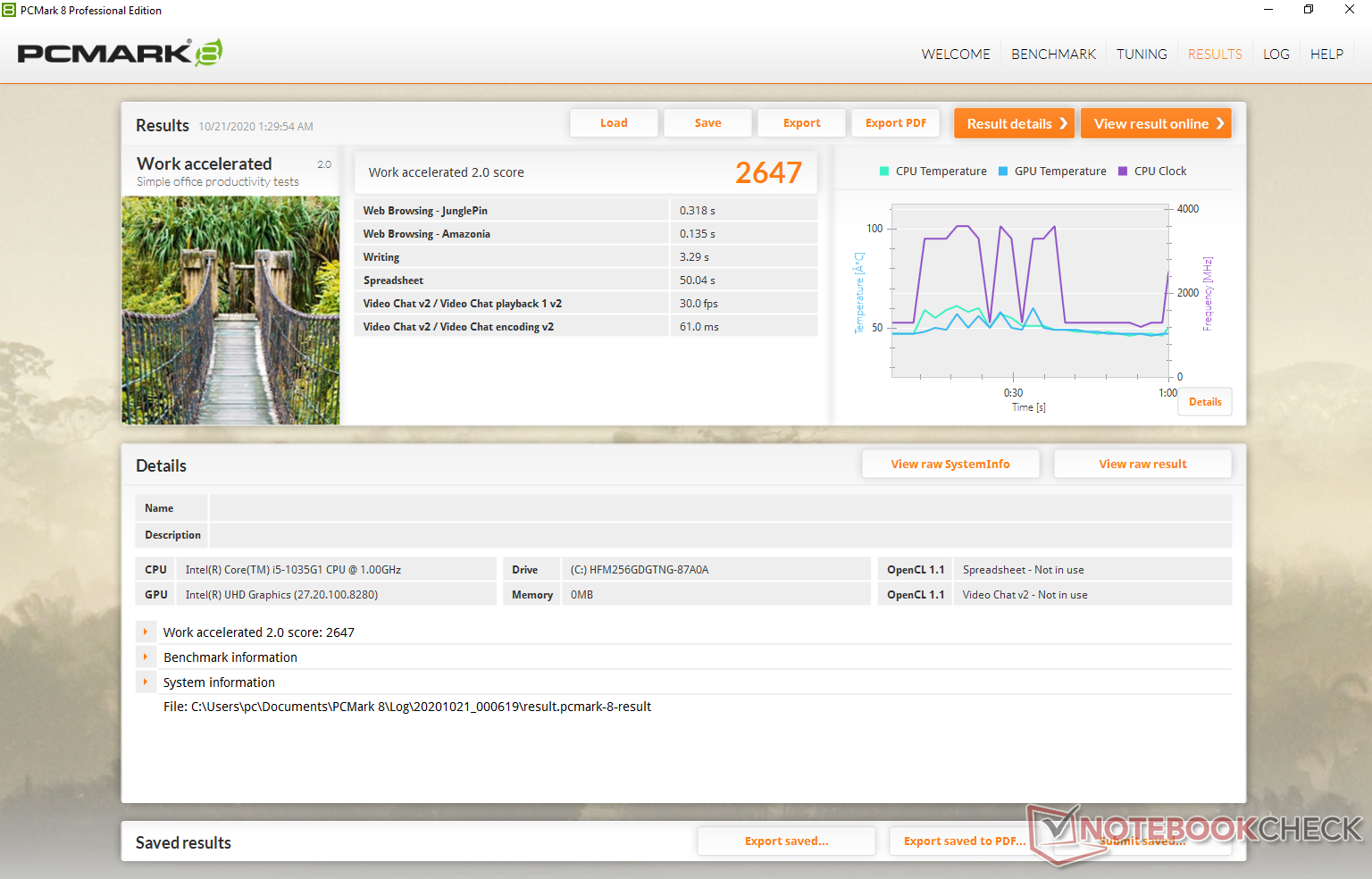This screenshot has width=1372, height=879.
Task: Open chart Details button
Action: tap(1205, 402)
